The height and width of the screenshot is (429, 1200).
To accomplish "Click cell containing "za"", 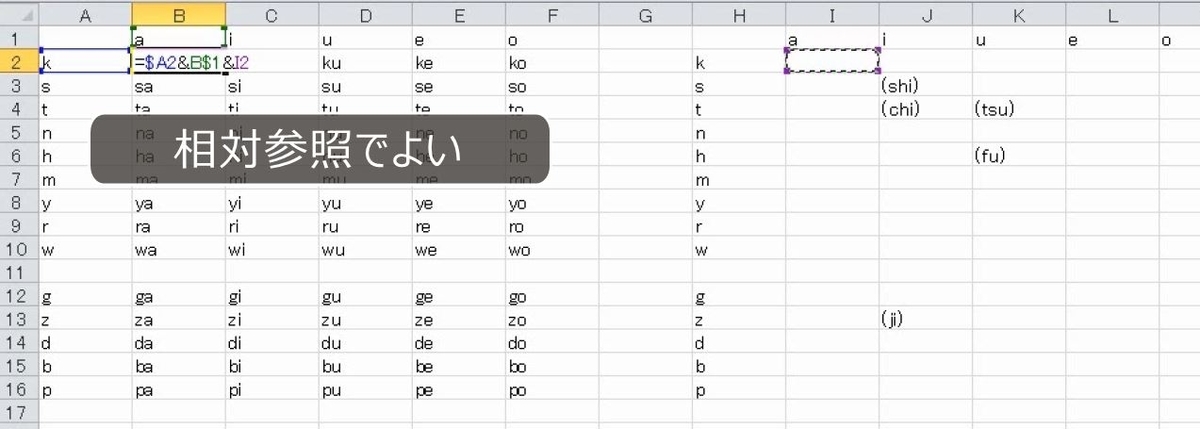I will (178, 320).
